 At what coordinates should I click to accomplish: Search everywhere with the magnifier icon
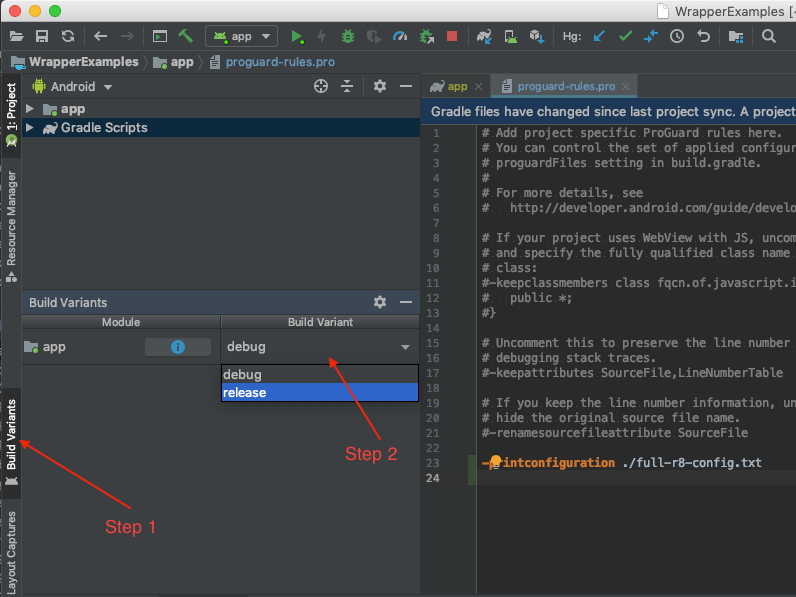pyautogui.click(x=769, y=37)
